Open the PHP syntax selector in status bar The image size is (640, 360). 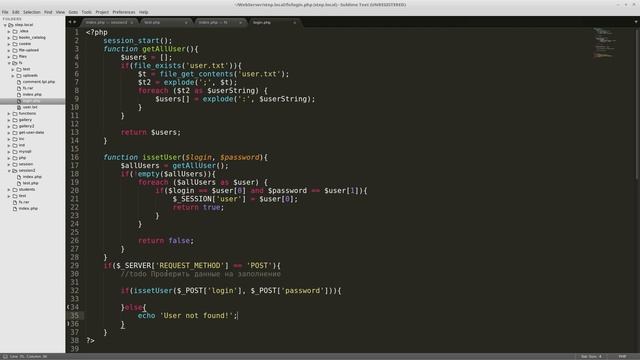(x=622, y=357)
